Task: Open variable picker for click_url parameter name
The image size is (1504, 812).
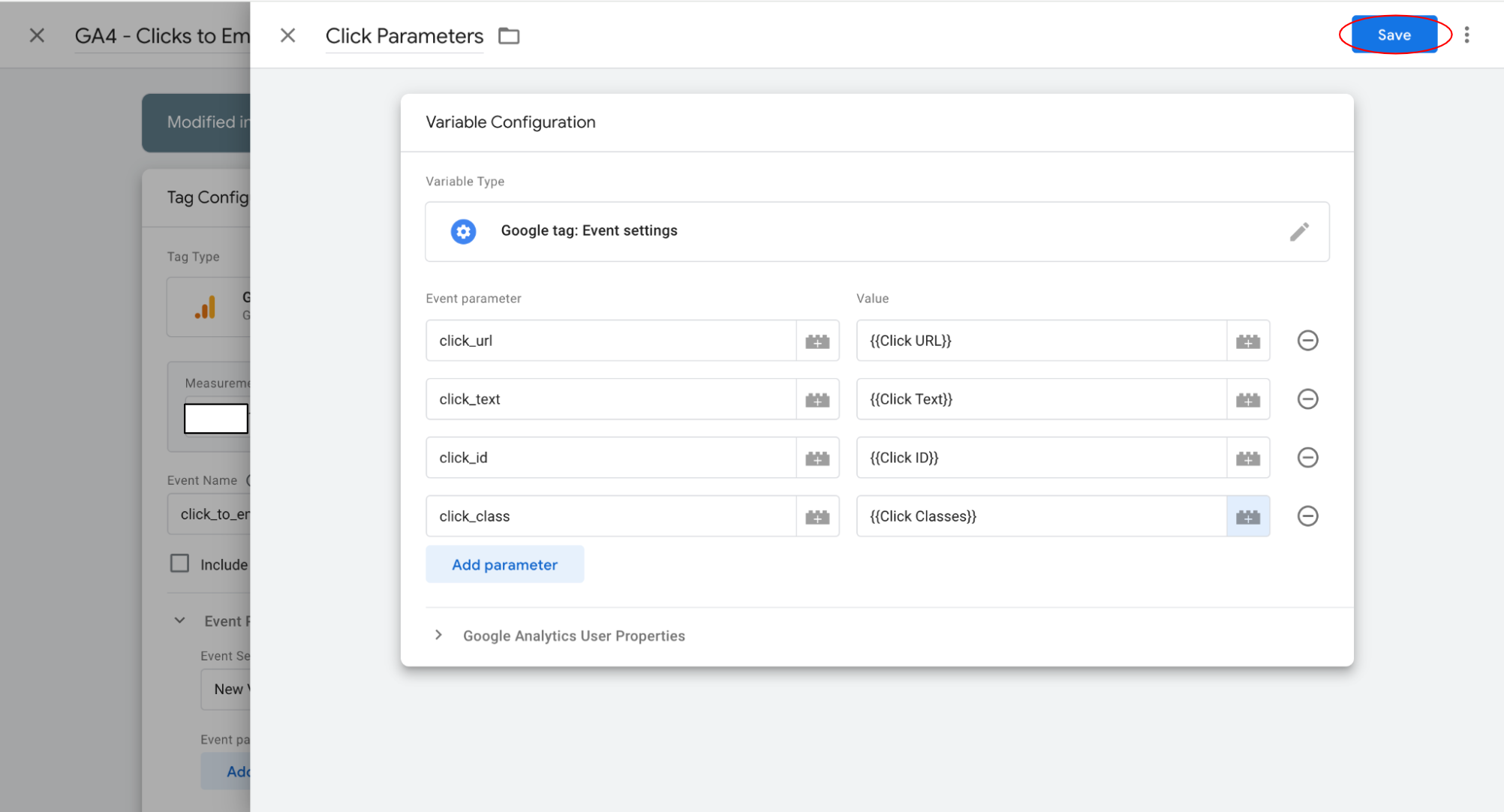Action: 817,341
